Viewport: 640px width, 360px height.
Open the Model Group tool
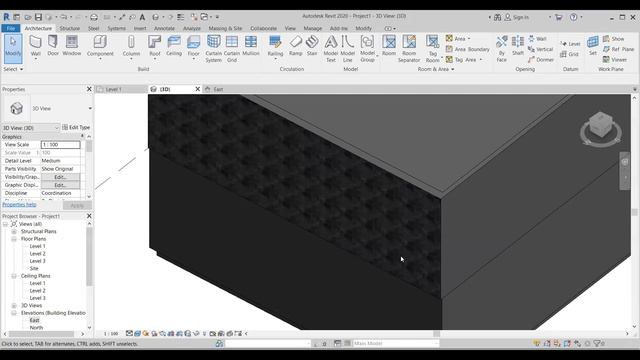coord(367,49)
